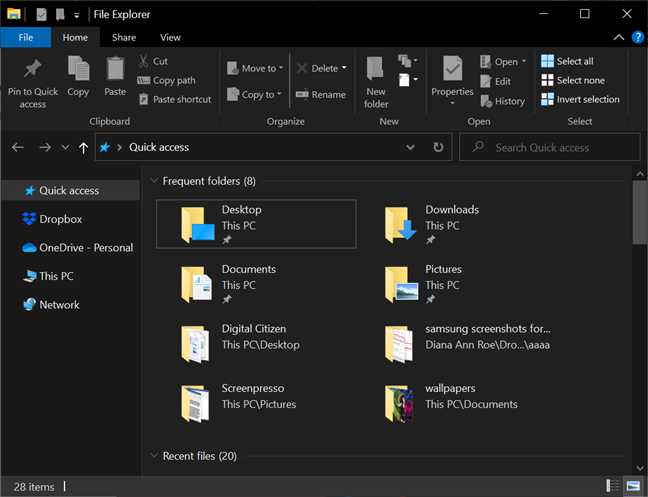The width and height of the screenshot is (648, 497).
Task: Select the Pictures folder
Action: click(460, 283)
